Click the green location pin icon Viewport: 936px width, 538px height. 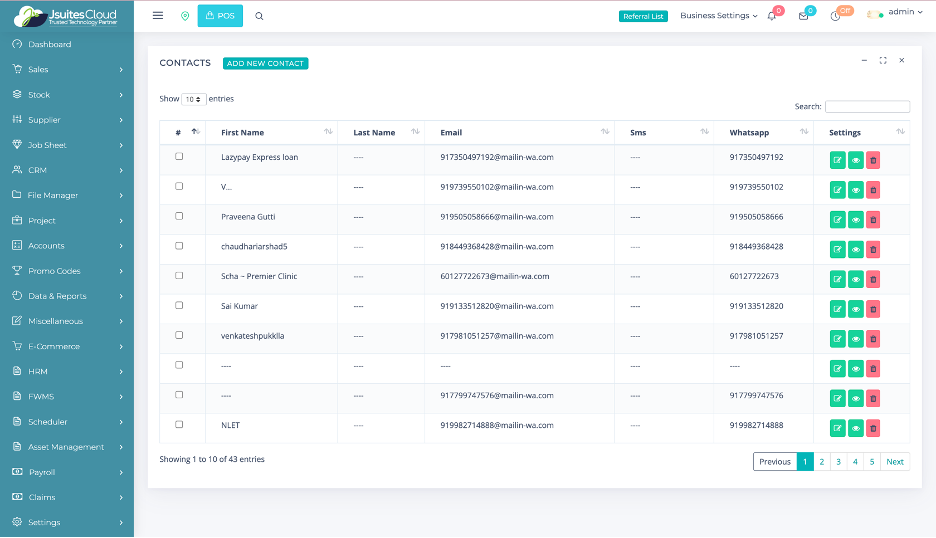[x=185, y=16]
